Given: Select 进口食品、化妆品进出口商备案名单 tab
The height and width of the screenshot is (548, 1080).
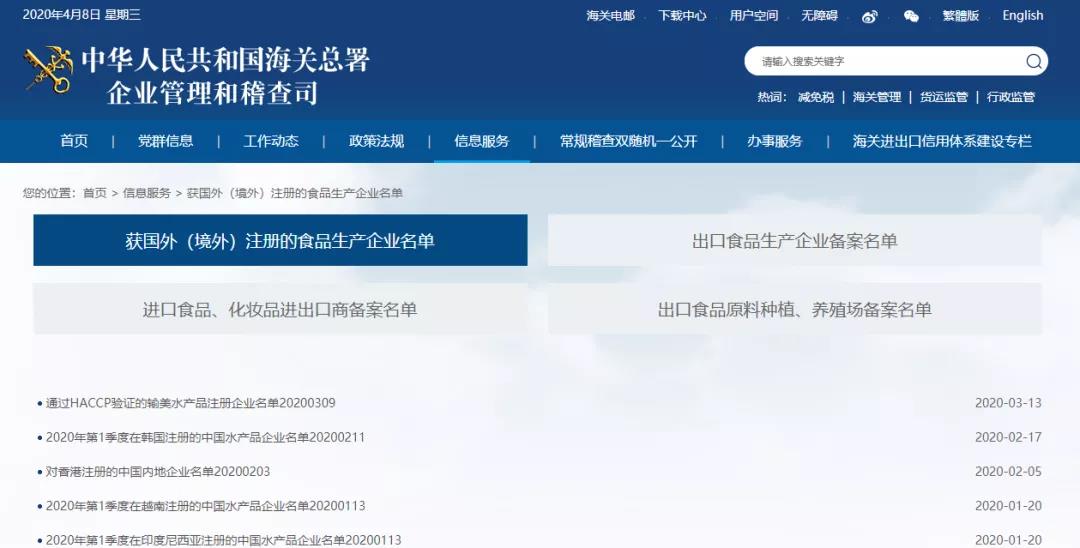Looking at the screenshot, I should (x=280, y=309).
